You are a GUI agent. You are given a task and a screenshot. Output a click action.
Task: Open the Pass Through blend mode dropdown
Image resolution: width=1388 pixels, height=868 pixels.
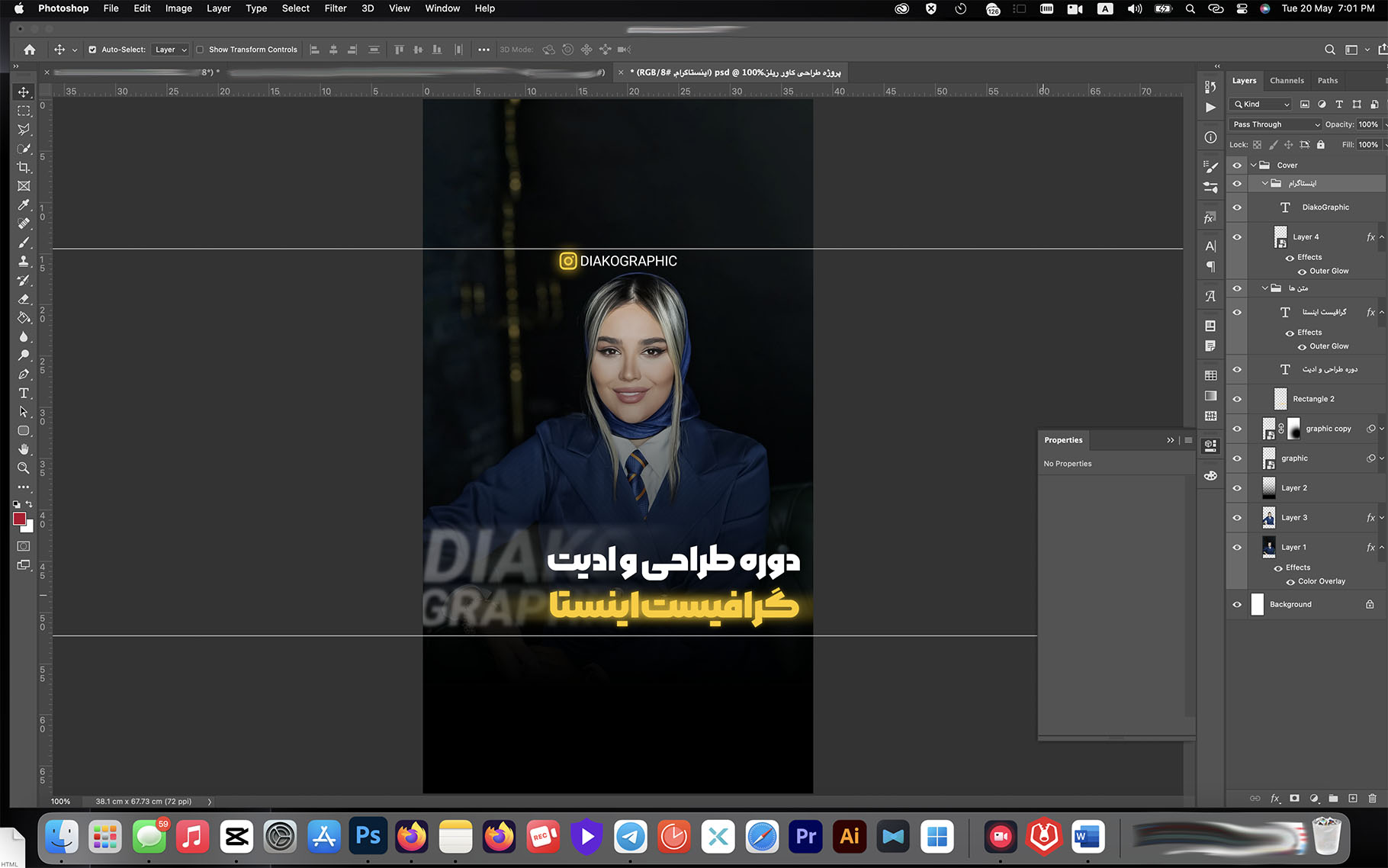pos(1275,124)
